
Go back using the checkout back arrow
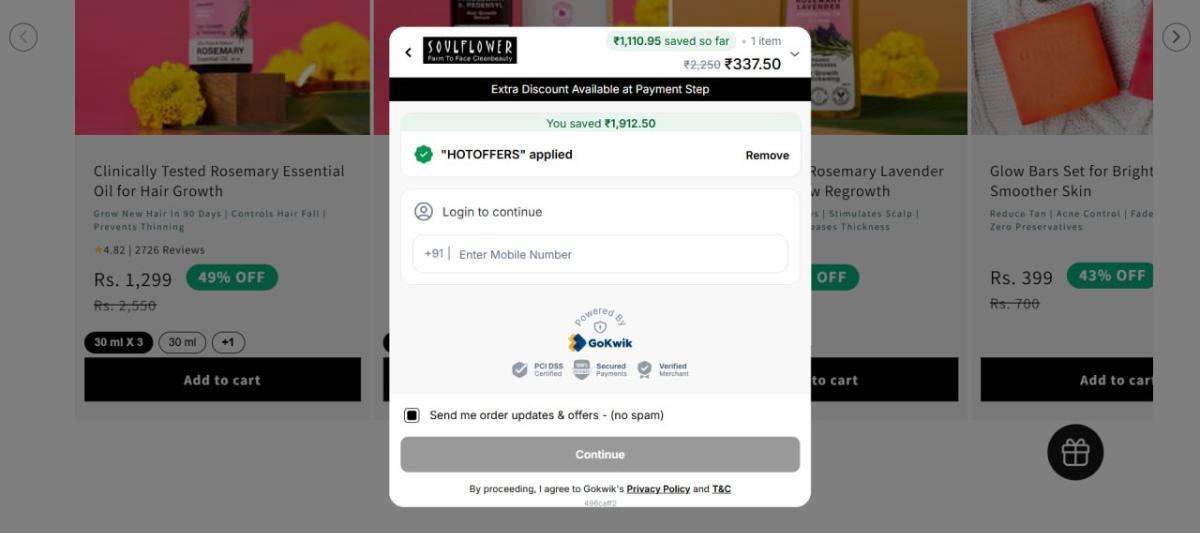pos(408,52)
